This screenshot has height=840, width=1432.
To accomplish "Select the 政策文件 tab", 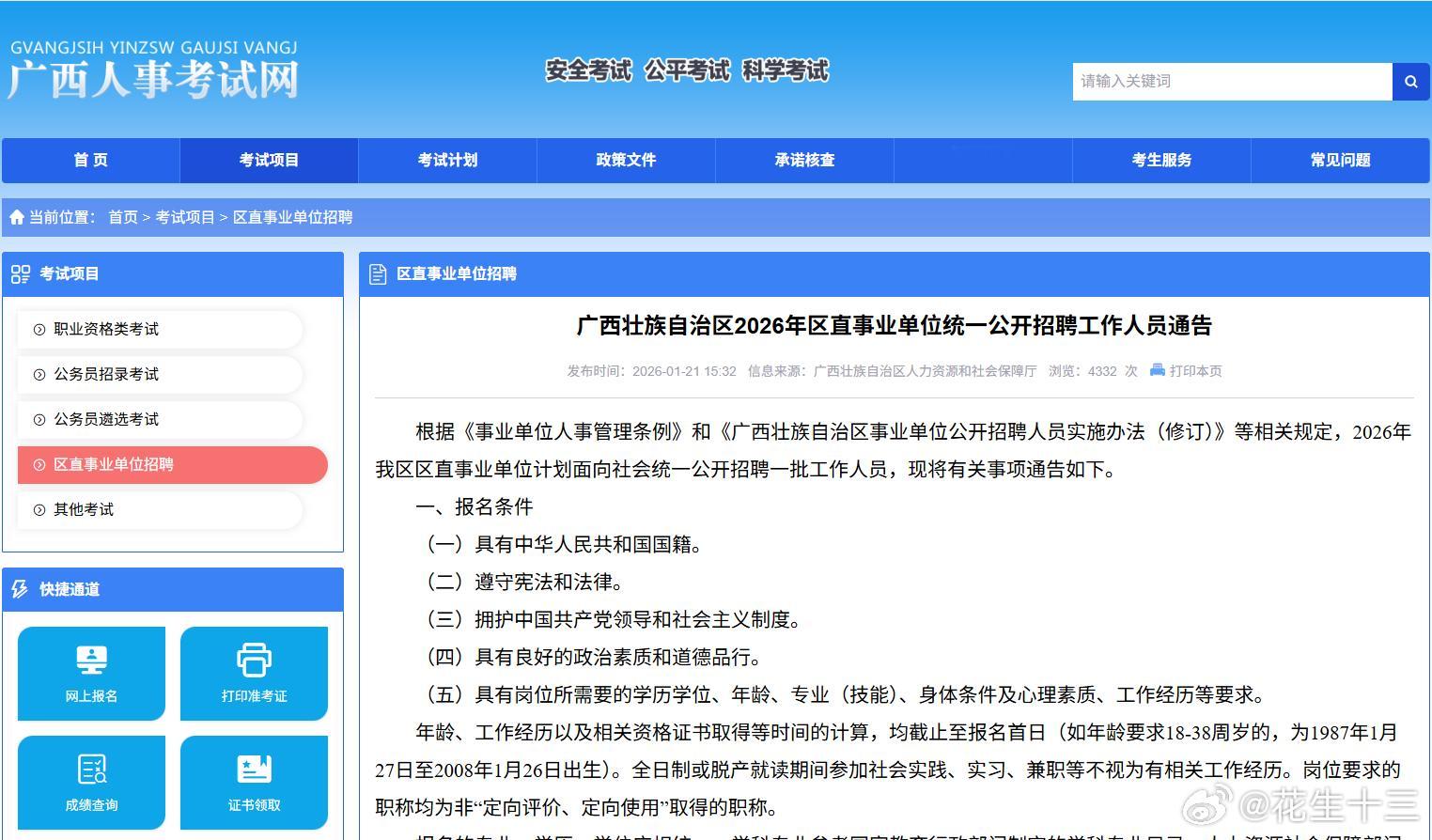I will (x=626, y=160).
